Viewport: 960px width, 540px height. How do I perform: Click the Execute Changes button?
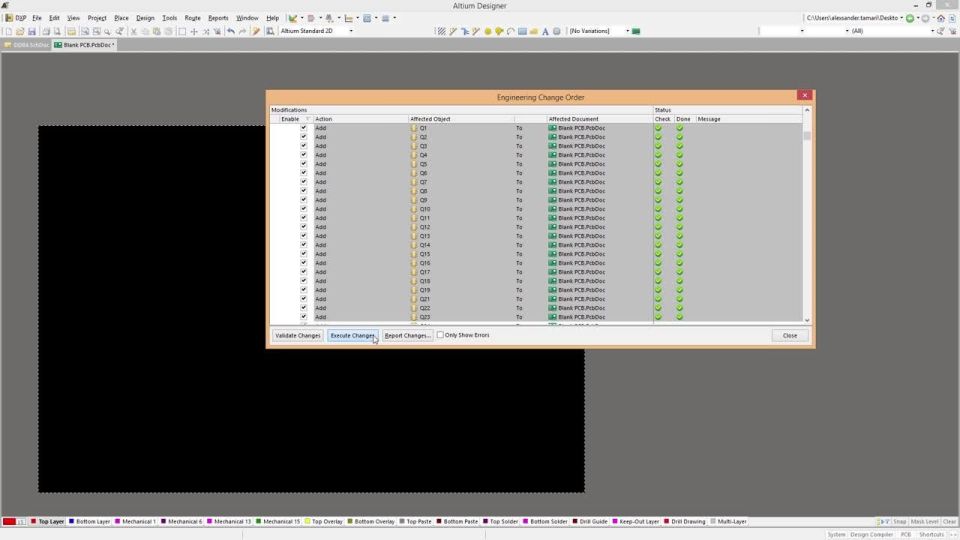[353, 336]
